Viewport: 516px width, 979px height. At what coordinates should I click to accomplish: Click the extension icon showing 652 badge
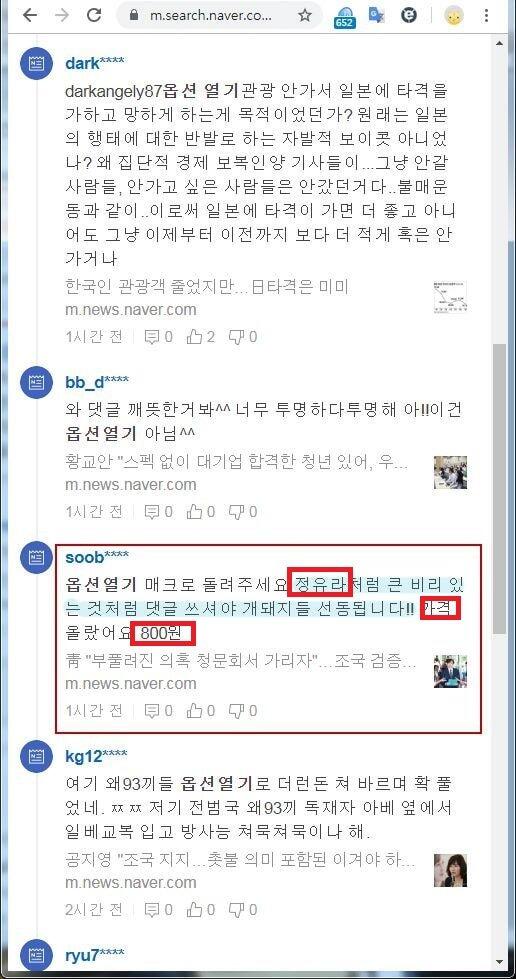coord(344,17)
